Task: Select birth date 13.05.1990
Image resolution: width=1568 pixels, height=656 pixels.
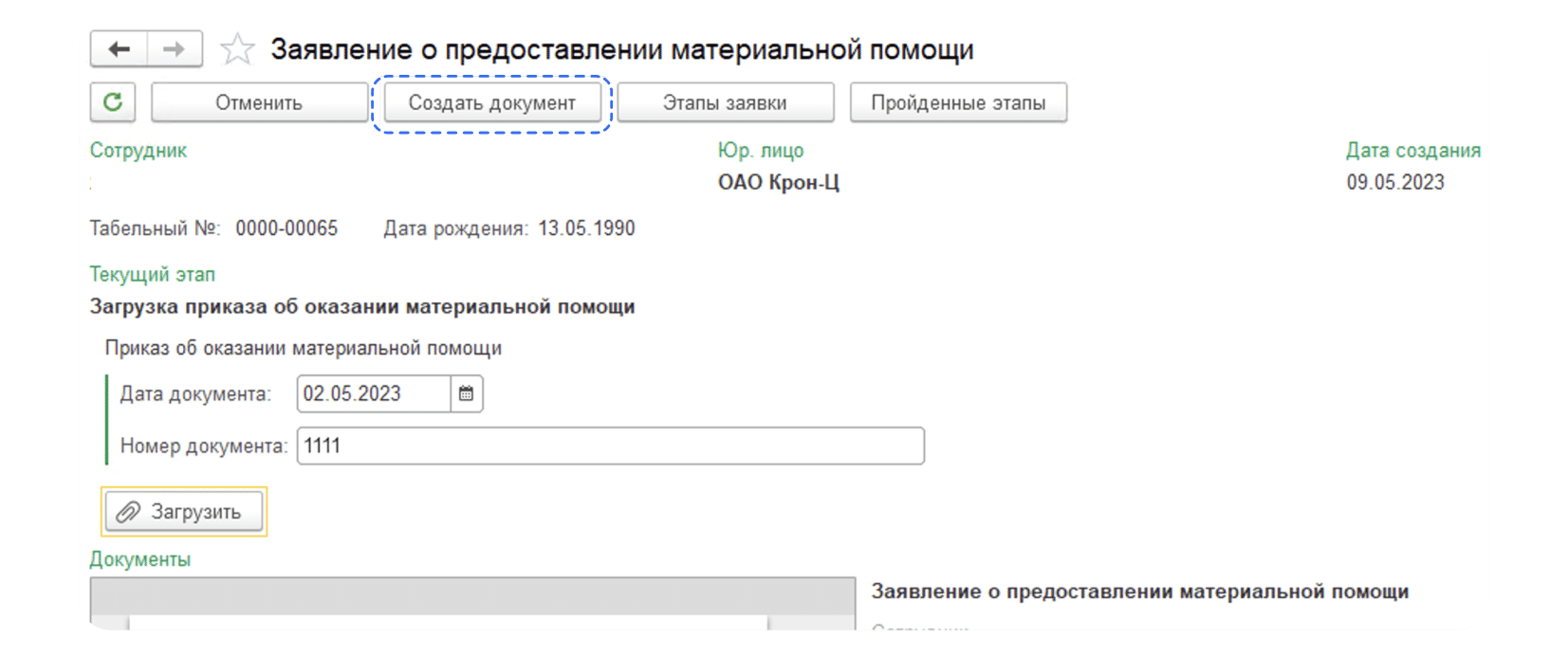Action: tap(586, 228)
